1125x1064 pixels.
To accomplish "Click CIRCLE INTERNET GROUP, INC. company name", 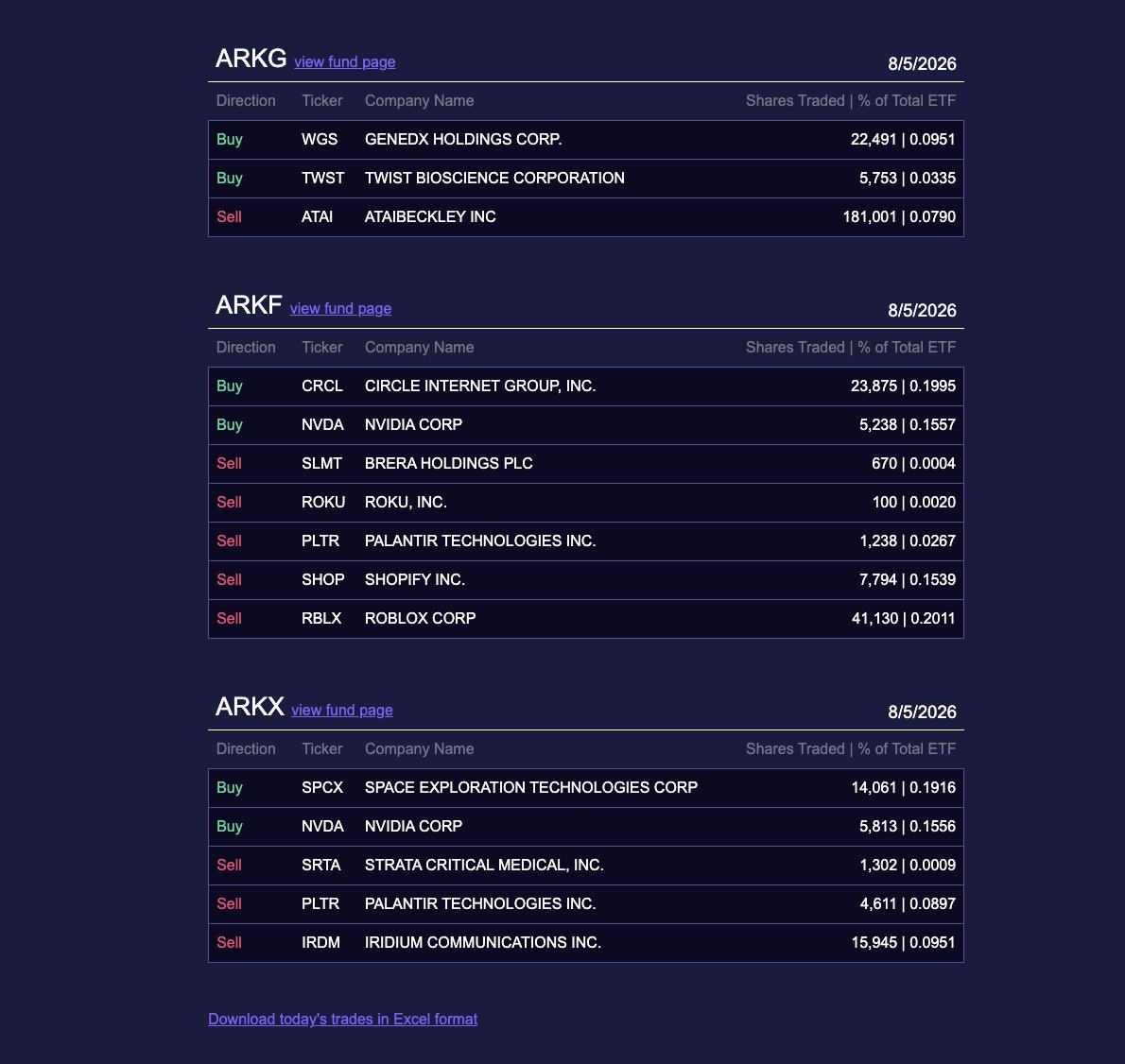I will (x=480, y=386).
